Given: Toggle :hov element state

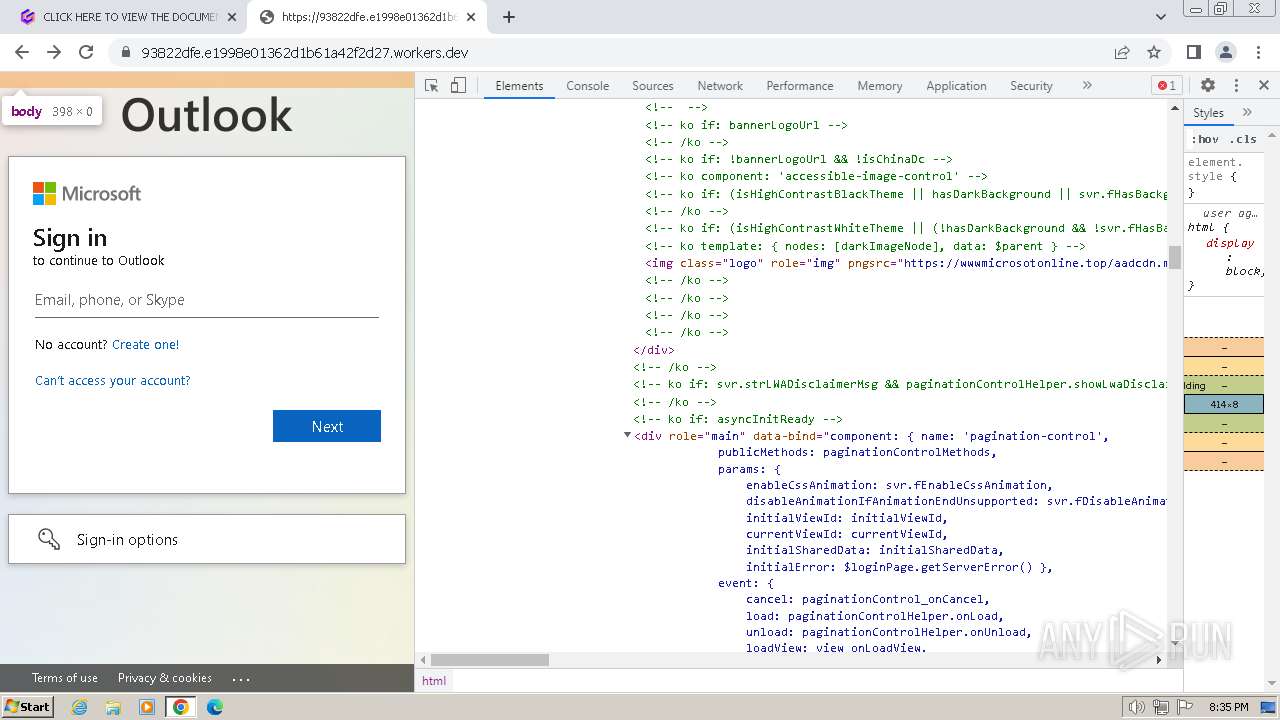Looking at the screenshot, I should [x=1205, y=139].
